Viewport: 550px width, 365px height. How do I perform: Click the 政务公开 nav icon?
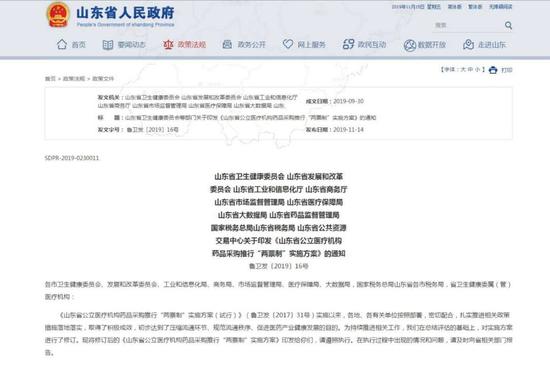pyautogui.click(x=227, y=45)
